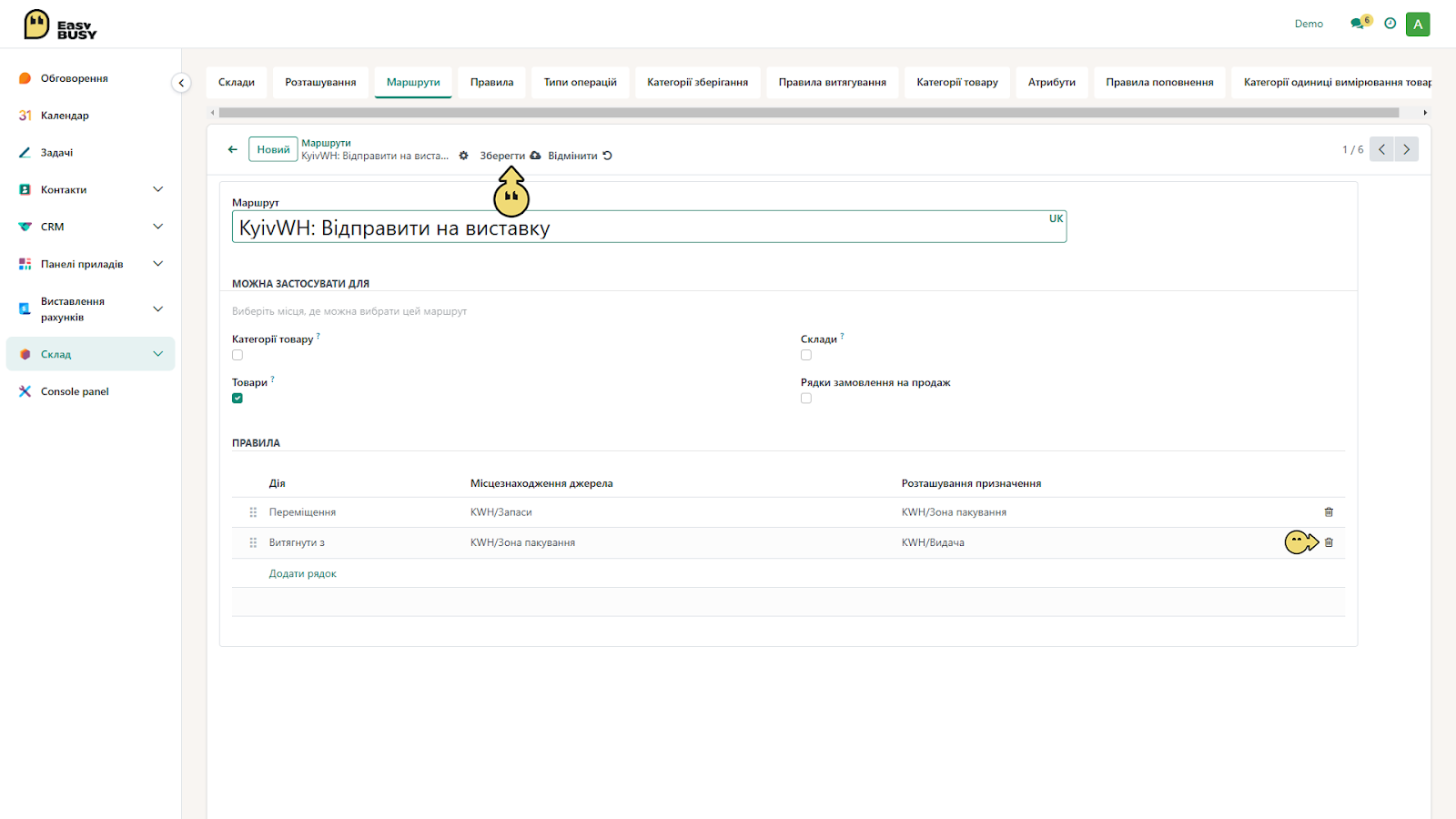
Task: Uncheck the Товари checkbox
Action: tap(238, 399)
